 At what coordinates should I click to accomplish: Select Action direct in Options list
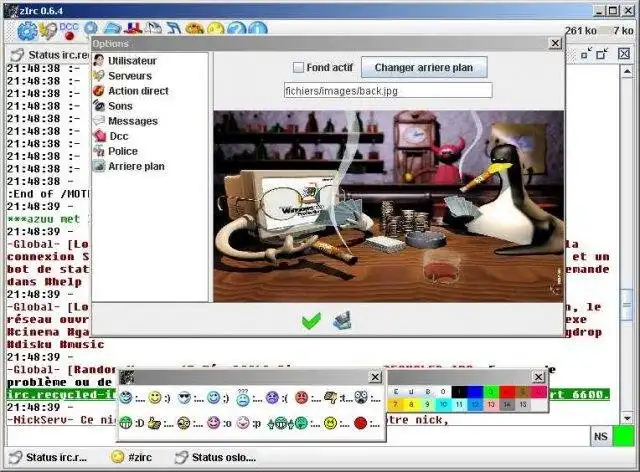coord(138,91)
